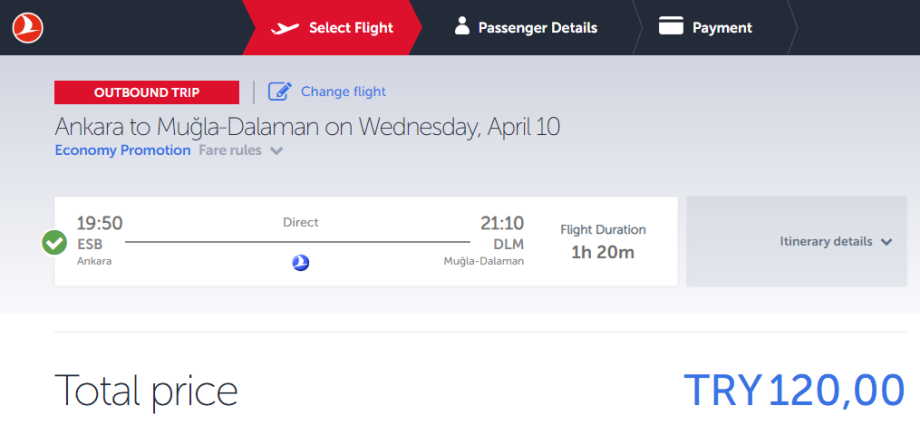Click the Flight Duration 1h 20m info
The image size is (920, 425).
[602, 242]
